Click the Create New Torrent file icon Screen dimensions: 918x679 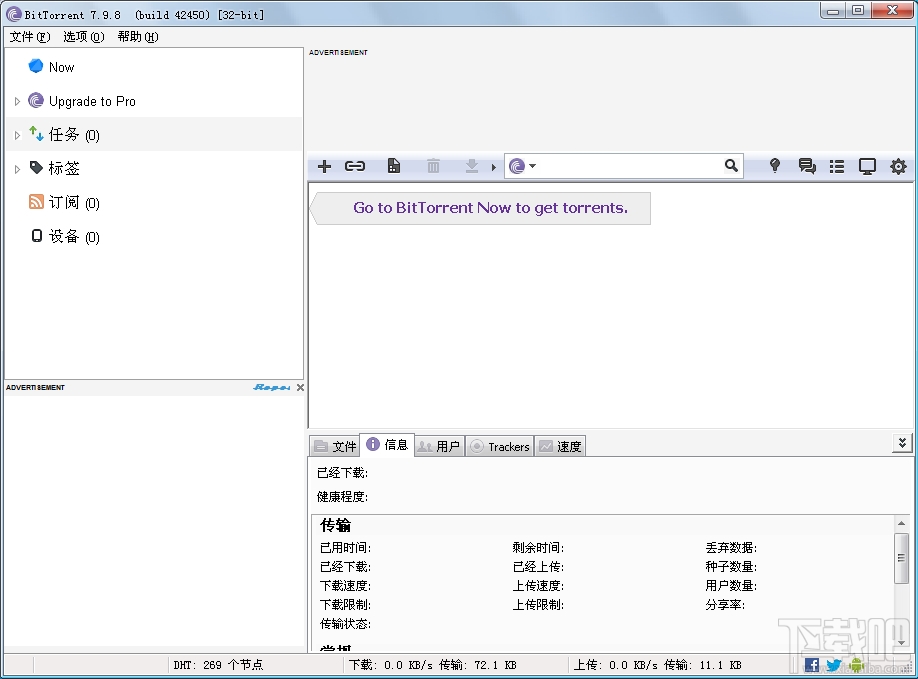(x=394, y=166)
